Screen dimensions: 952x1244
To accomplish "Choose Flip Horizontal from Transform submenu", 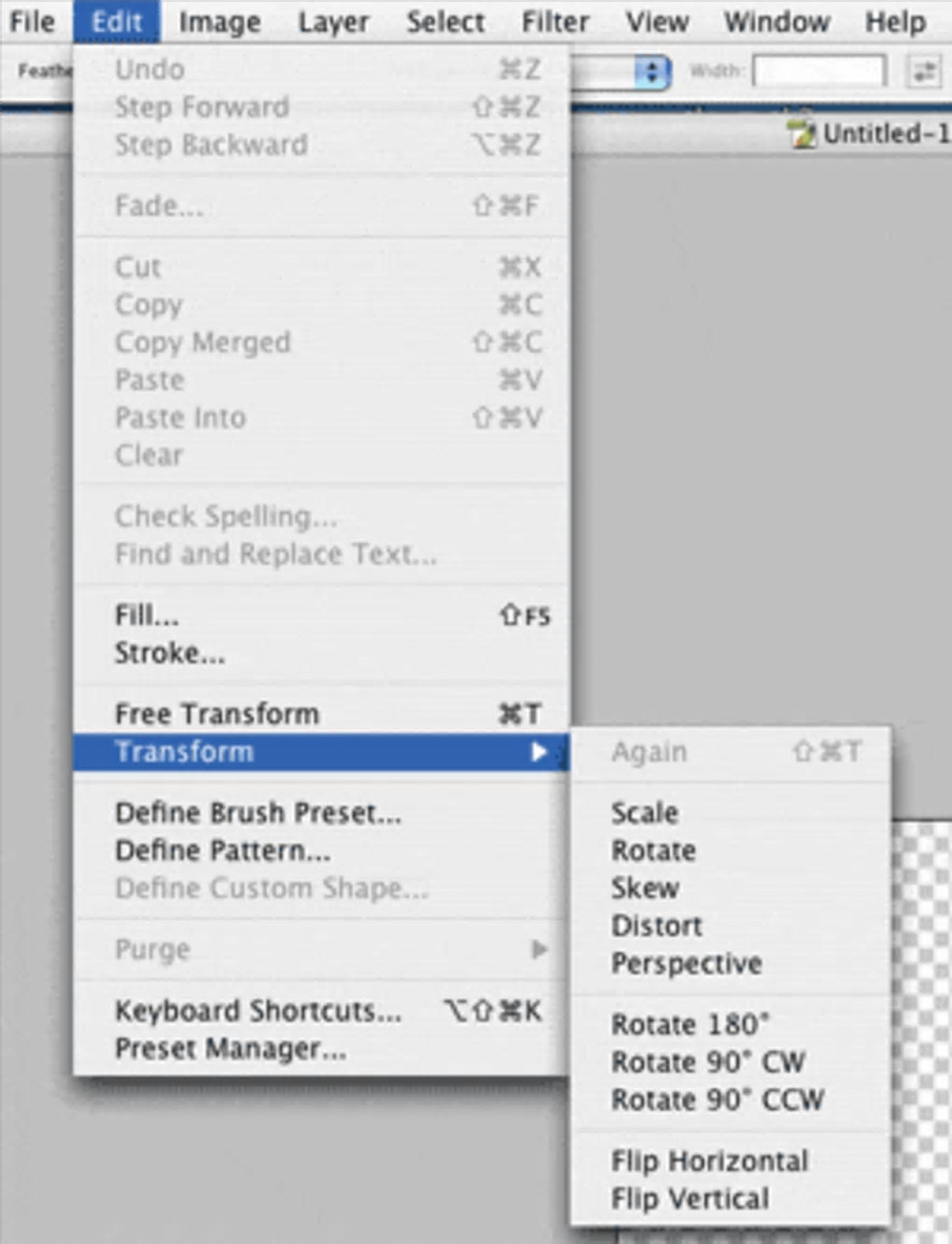I will 709,1161.
